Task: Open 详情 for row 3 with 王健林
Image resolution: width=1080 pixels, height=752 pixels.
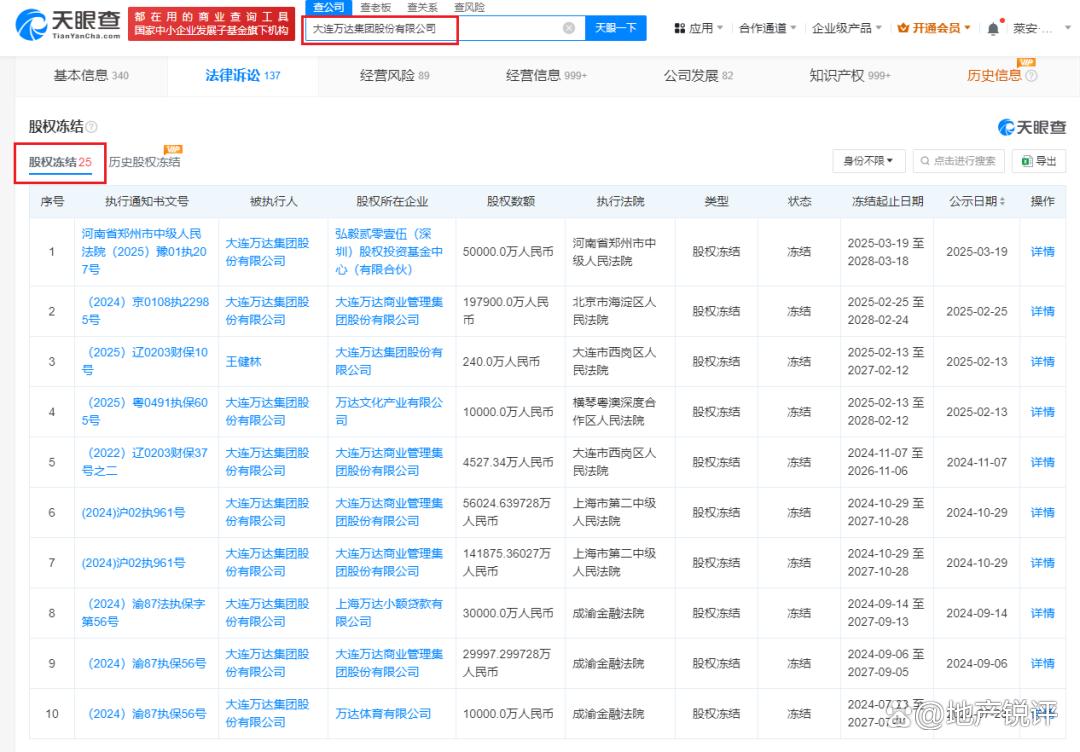Action: [1042, 362]
